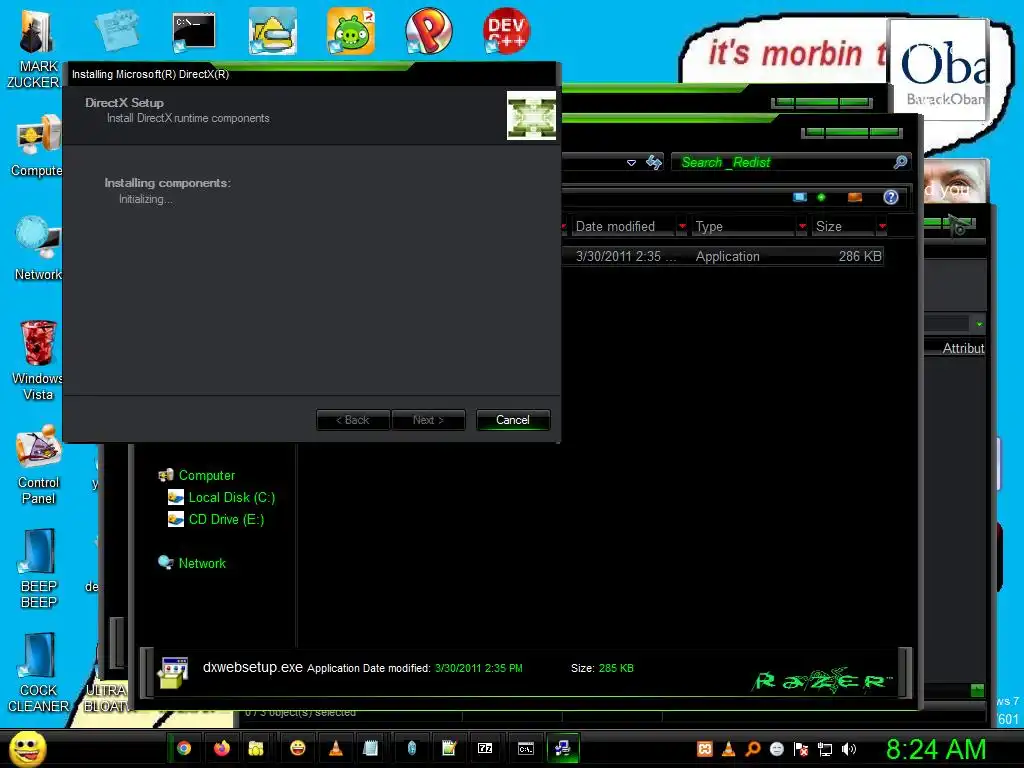
Task: Open the green dropdown arrow in the back window
Action: [979, 324]
